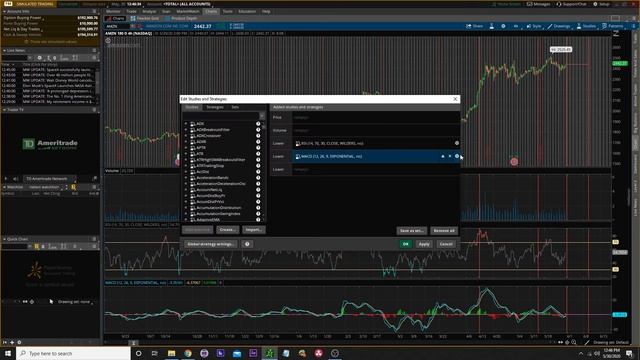This screenshot has height=360, width=640.
Task: Switch to Strategies tab in dialog
Action: click(x=215, y=107)
